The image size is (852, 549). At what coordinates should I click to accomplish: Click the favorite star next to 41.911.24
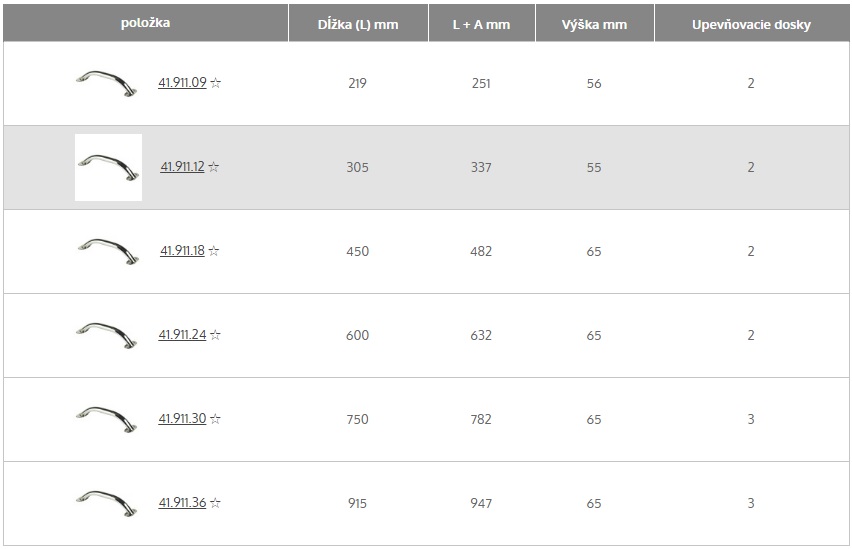click(215, 335)
